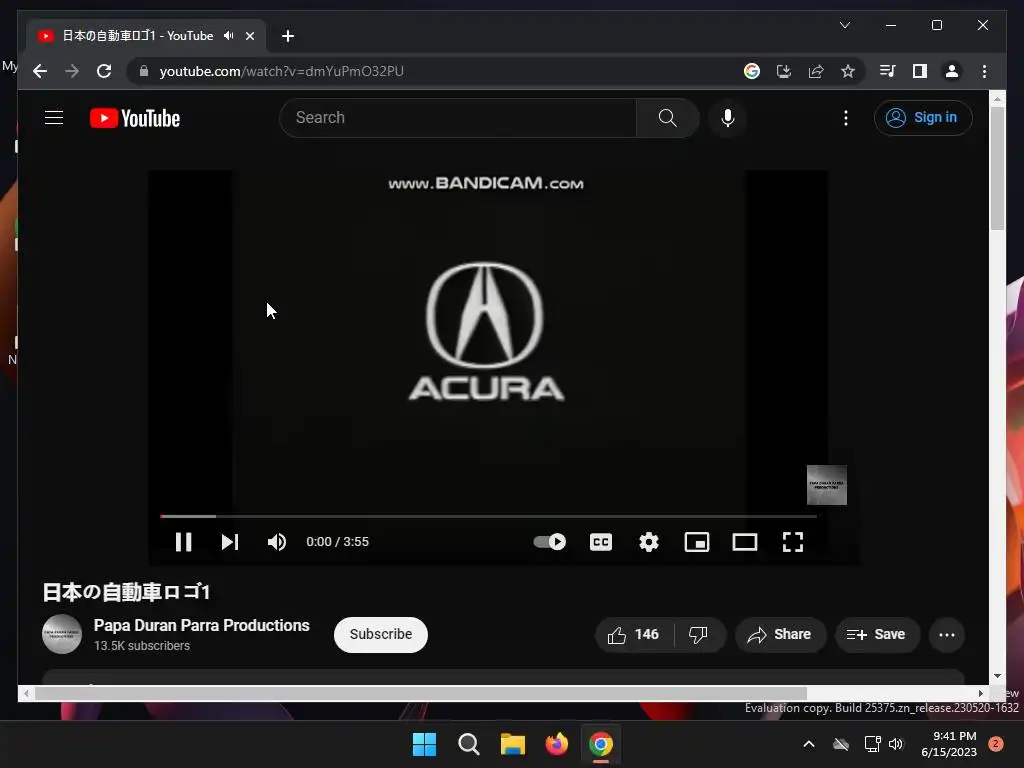Enter full screen mode
1024x768 pixels.
(793, 542)
